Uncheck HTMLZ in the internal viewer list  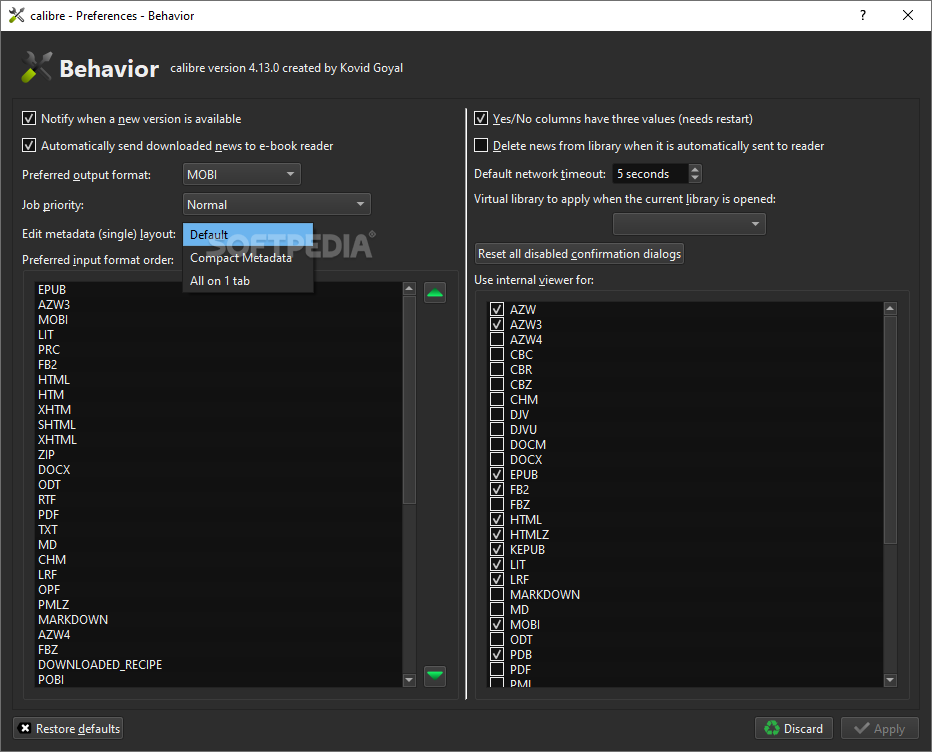(x=497, y=534)
